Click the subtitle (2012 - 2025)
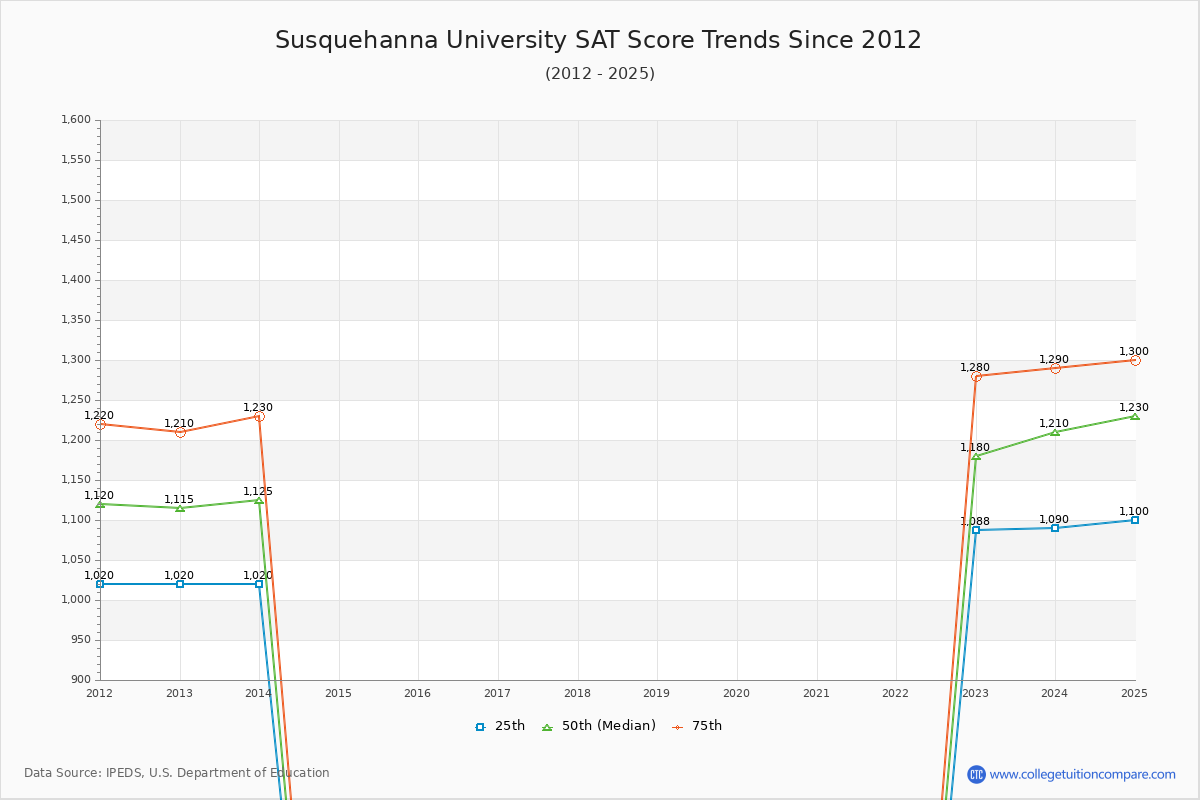The width and height of the screenshot is (1200, 800). click(x=600, y=73)
